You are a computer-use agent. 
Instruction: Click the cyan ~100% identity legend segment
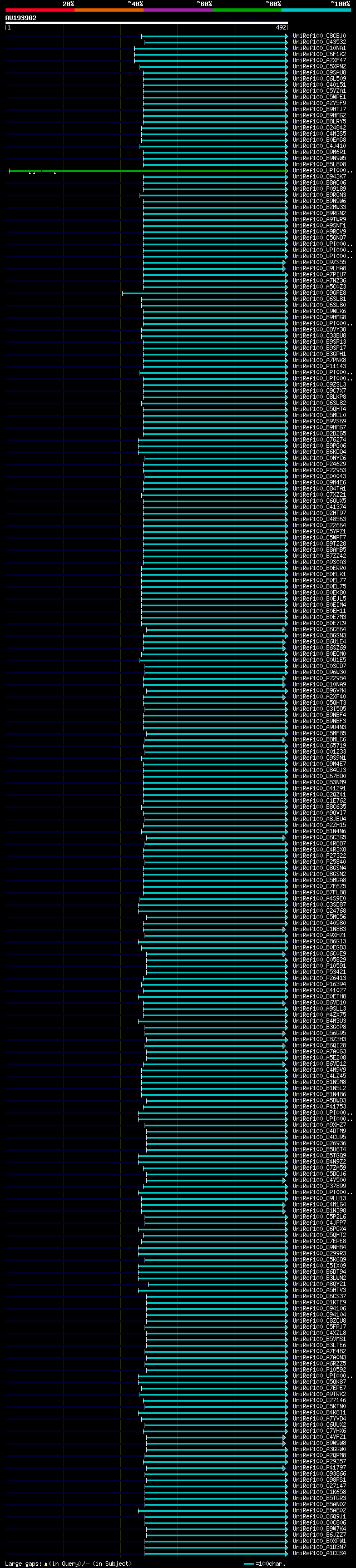(317, 10)
